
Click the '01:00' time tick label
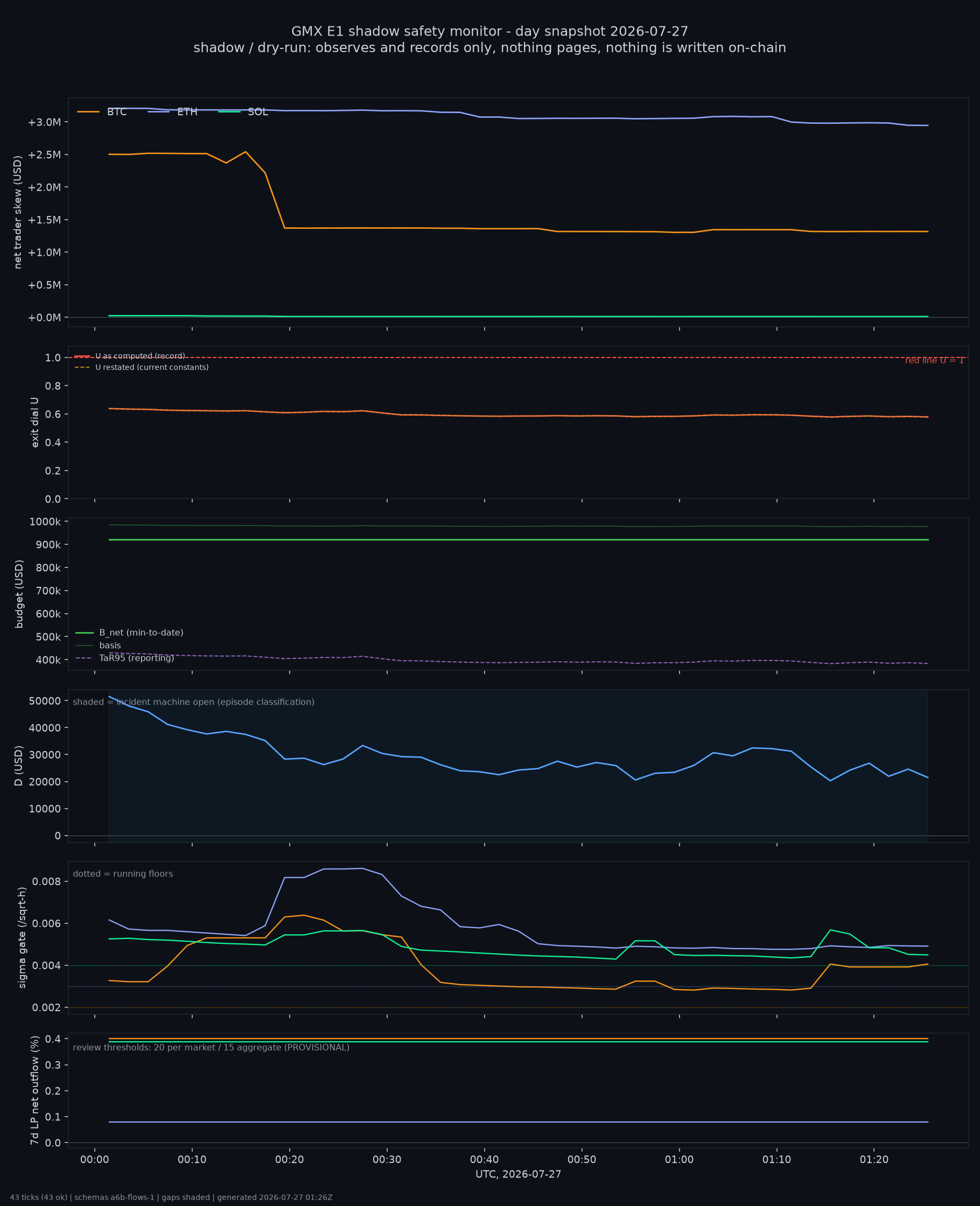pyautogui.click(x=679, y=1160)
